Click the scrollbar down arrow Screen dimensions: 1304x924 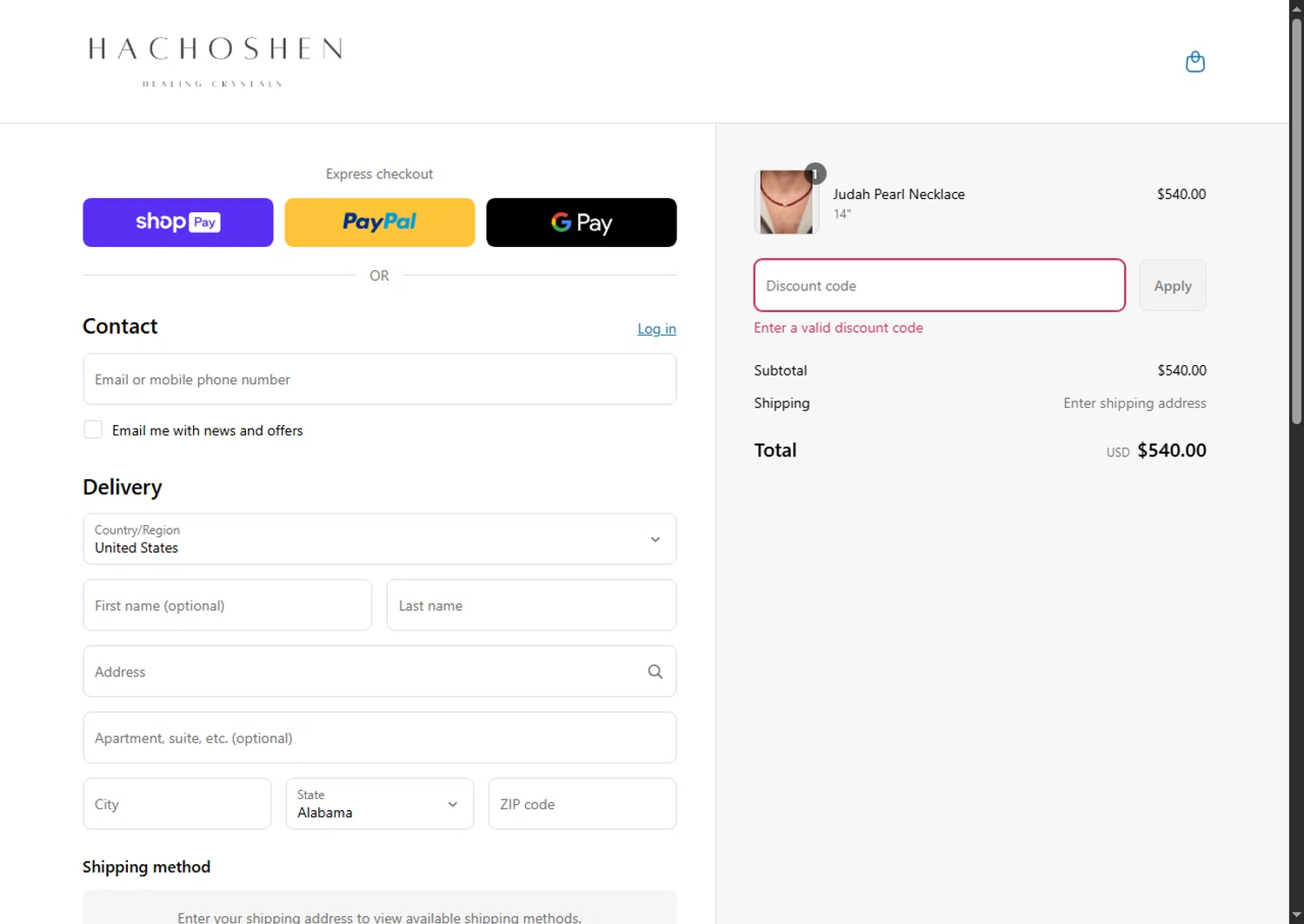click(x=1296, y=916)
